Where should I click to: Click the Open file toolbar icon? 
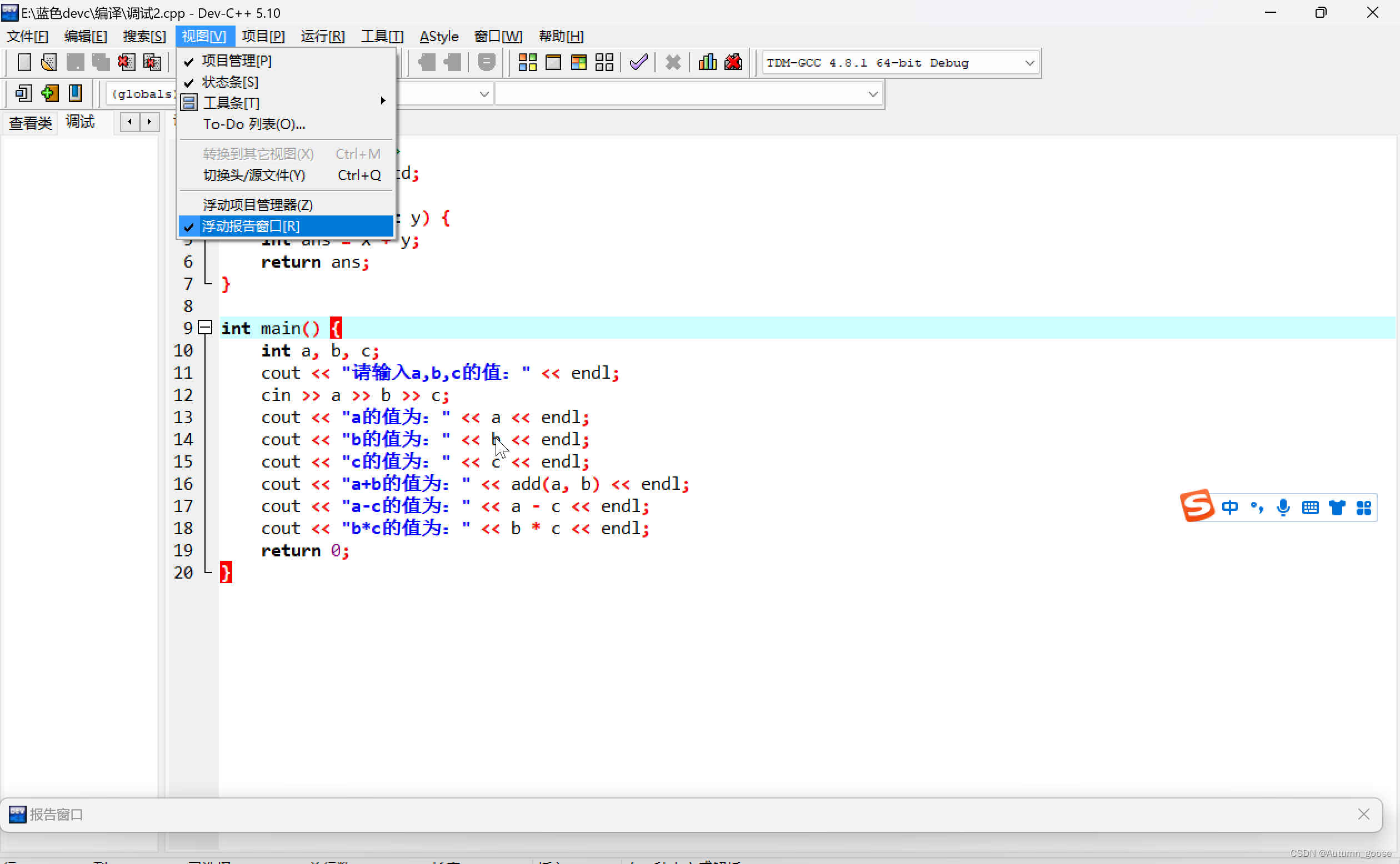49,62
